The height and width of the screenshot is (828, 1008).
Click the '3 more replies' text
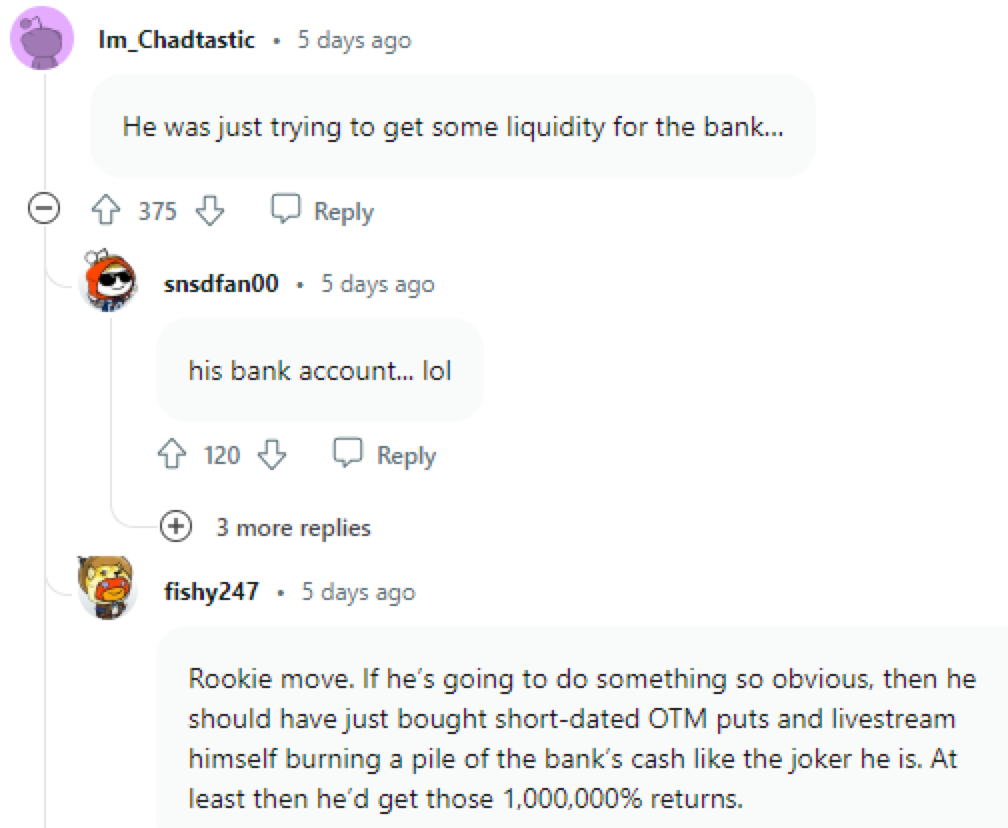point(294,528)
